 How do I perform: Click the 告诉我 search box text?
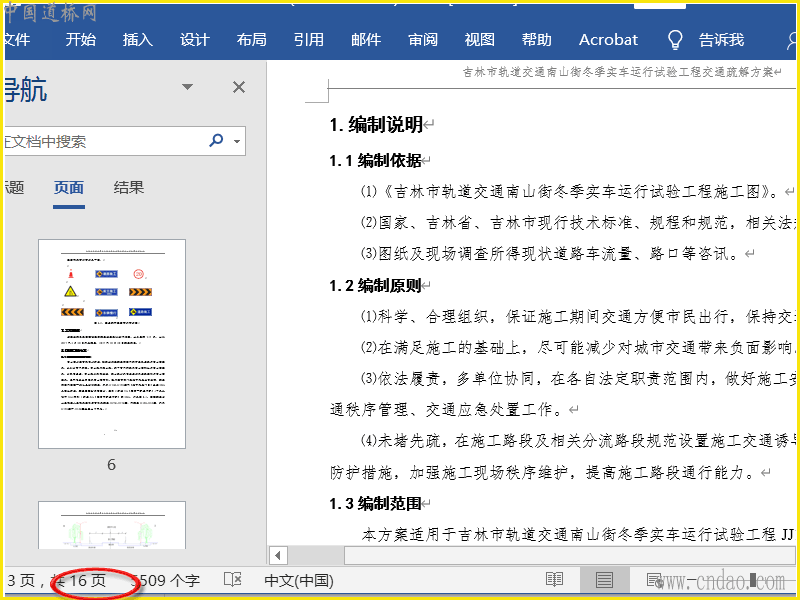tap(721, 39)
